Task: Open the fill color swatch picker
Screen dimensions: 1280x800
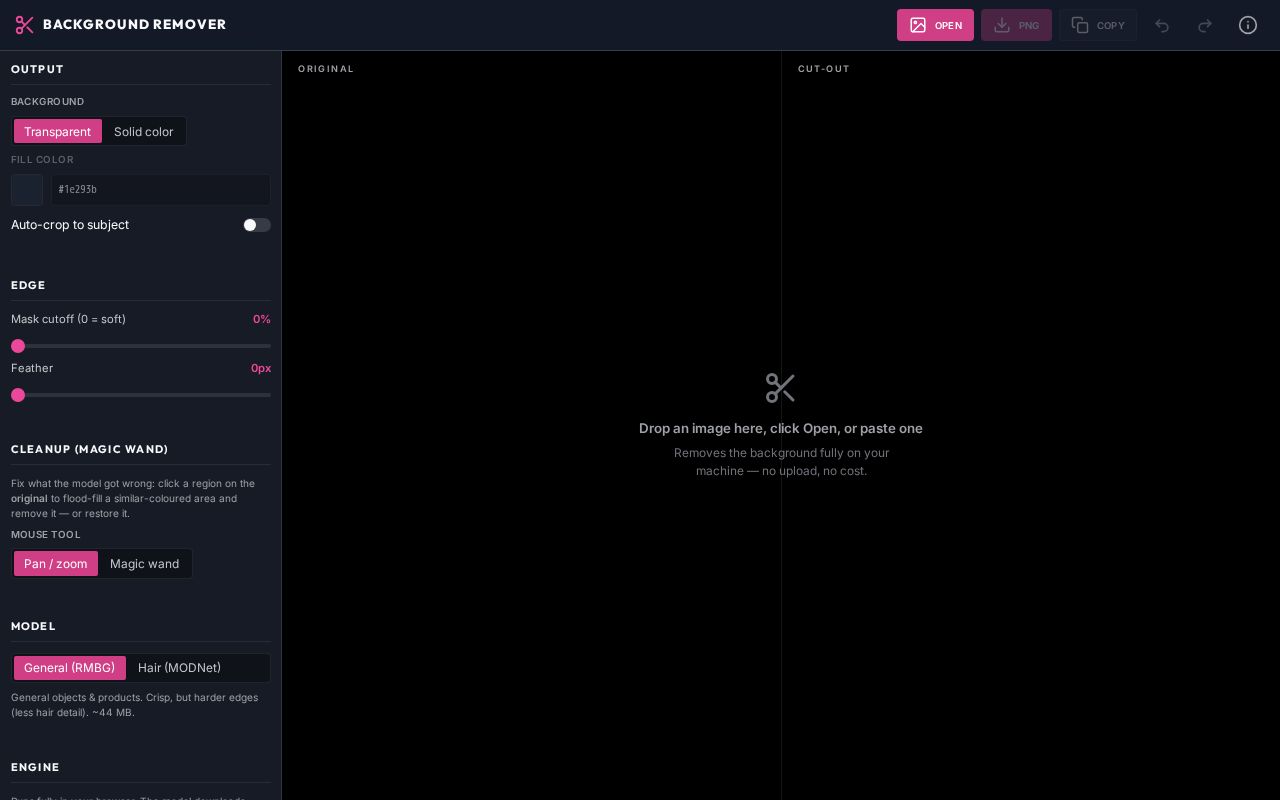Action: (x=27, y=190)
